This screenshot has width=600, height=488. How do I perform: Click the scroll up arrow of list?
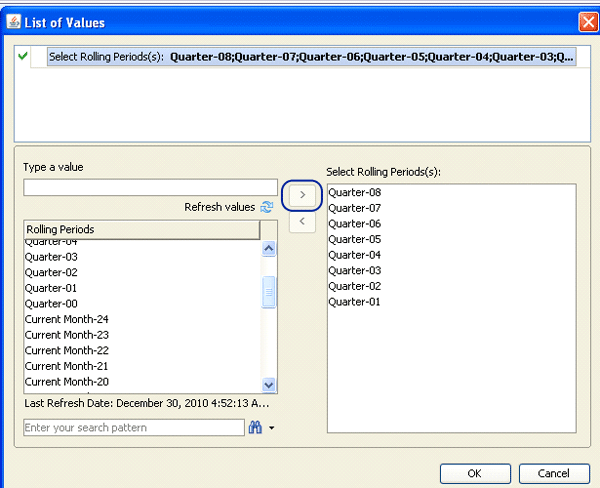pyautogui.click(x=268, y=249)
